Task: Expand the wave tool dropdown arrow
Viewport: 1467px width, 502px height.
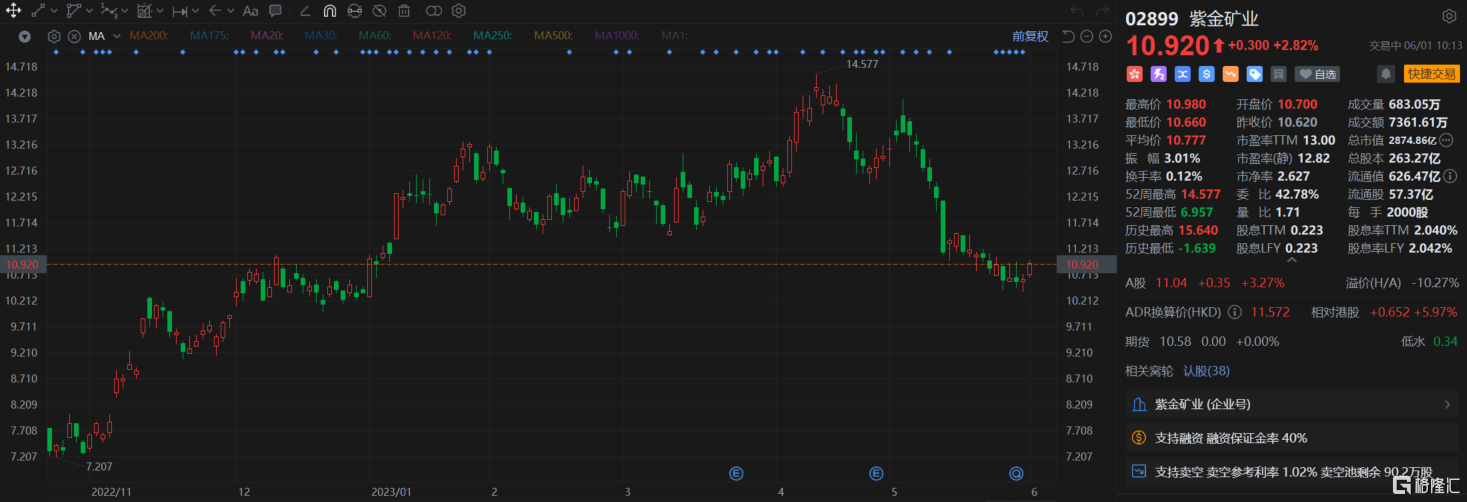Action: coord(125,11)
